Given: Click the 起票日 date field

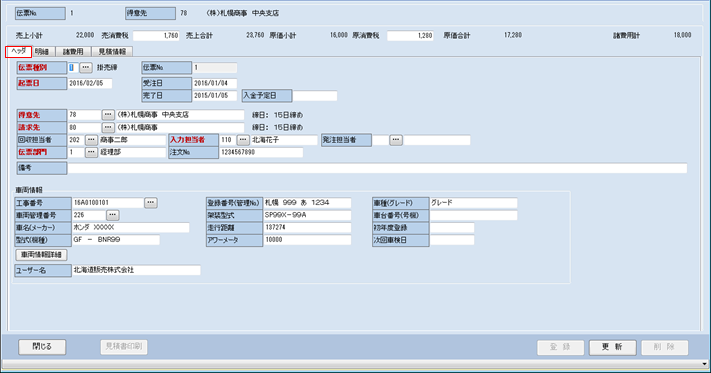Looking at the screenshot, I should (x=90, y=83).
